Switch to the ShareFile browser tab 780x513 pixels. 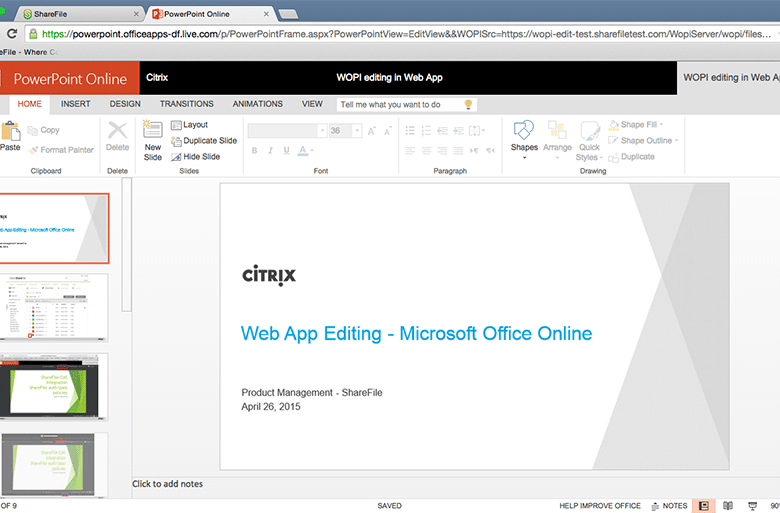click(x=79, y=14)
